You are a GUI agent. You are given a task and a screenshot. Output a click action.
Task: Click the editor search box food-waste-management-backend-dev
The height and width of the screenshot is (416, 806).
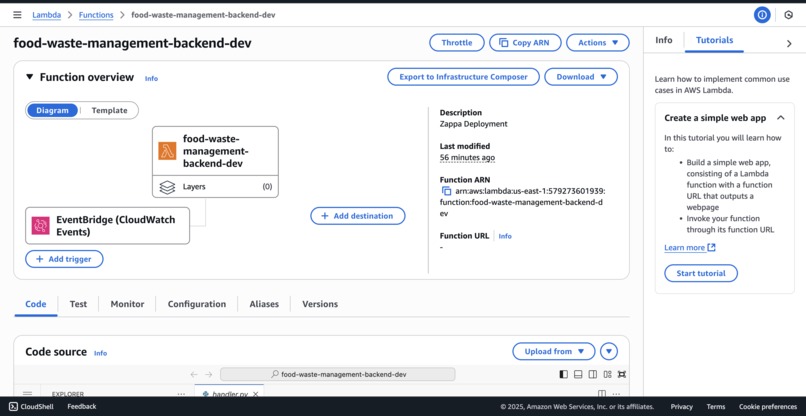[x=338, y=374]
